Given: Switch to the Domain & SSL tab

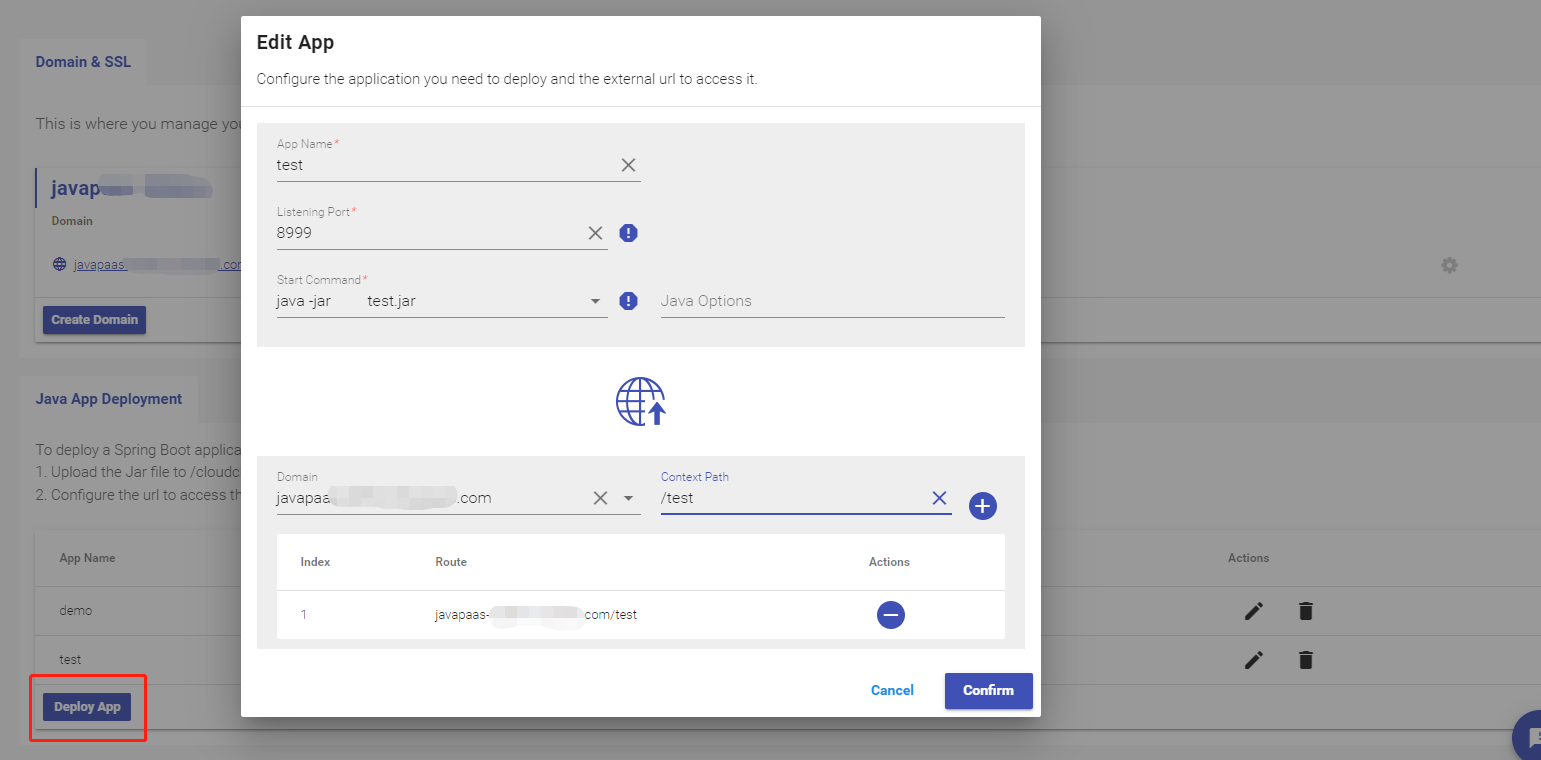Looking at the screenshot, I should (x=83, y=61).
